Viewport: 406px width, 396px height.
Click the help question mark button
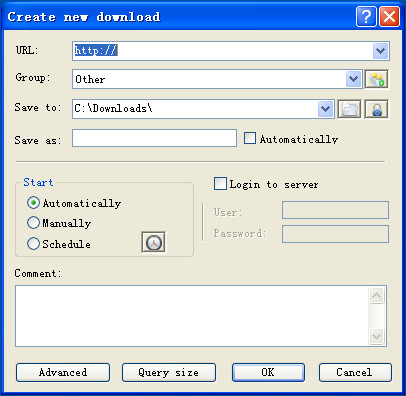coord(366,16)
